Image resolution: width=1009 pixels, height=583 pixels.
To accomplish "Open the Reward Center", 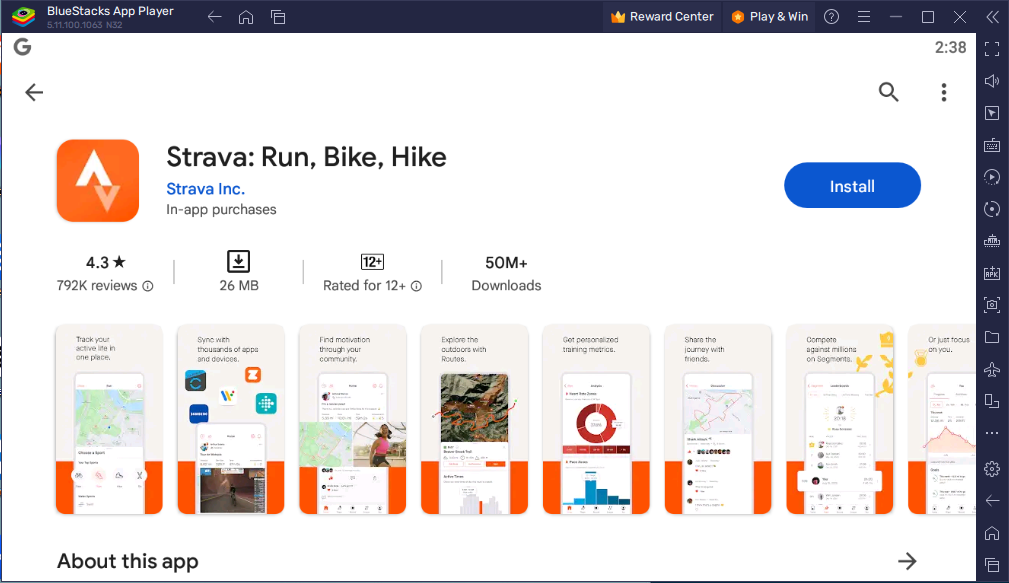I will pos(662,17).
